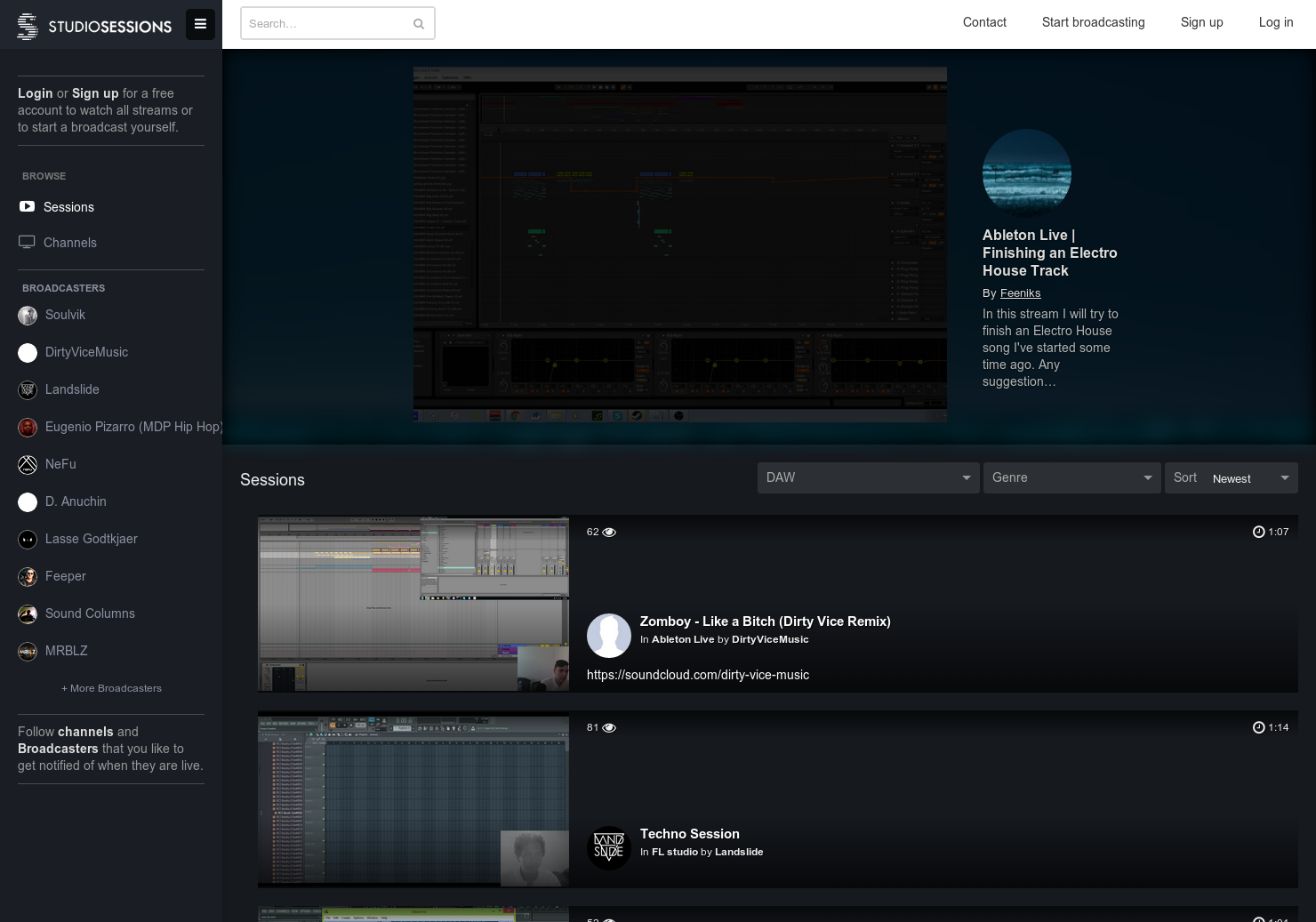This screenshot has height=922, width=1316.
Task: Open the Contact page
Action: coord(984,22)
